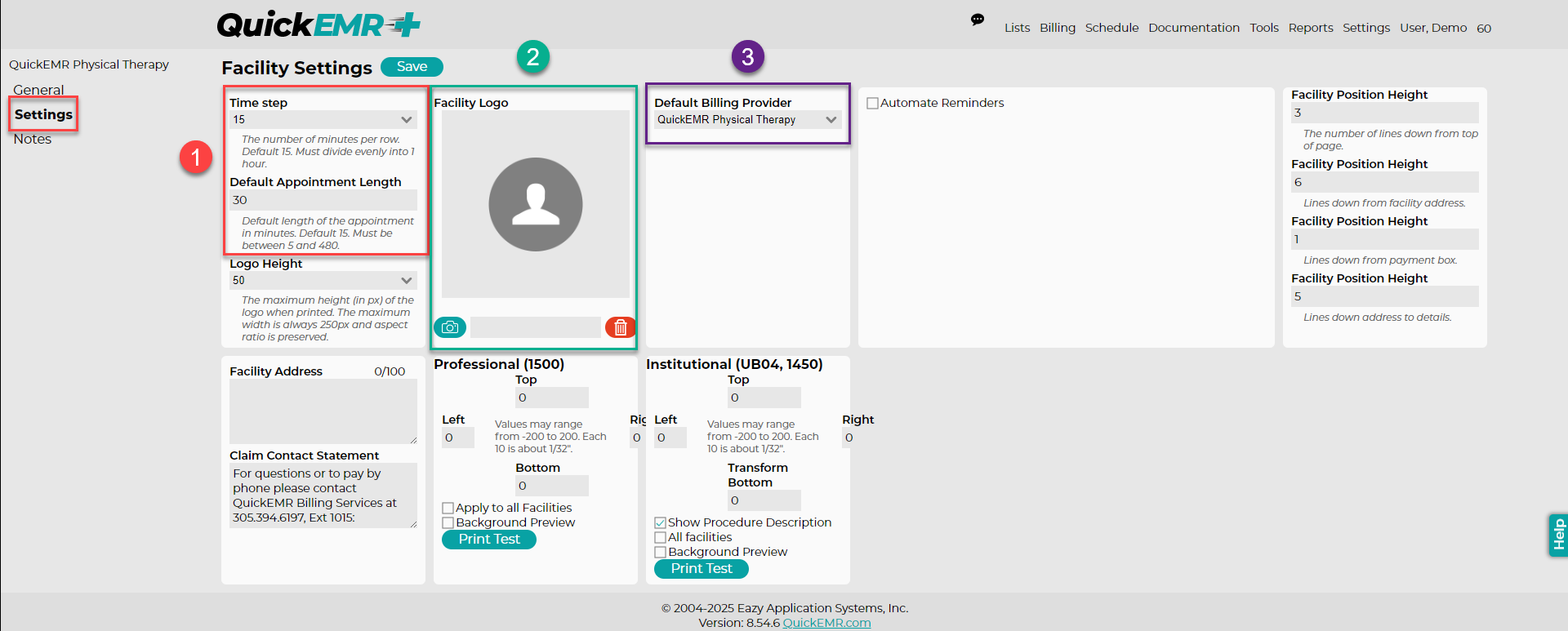Open the top Settings menu
This screenshot has height=631, width=1568.
pyautogui.click(x=1366, y=28)
